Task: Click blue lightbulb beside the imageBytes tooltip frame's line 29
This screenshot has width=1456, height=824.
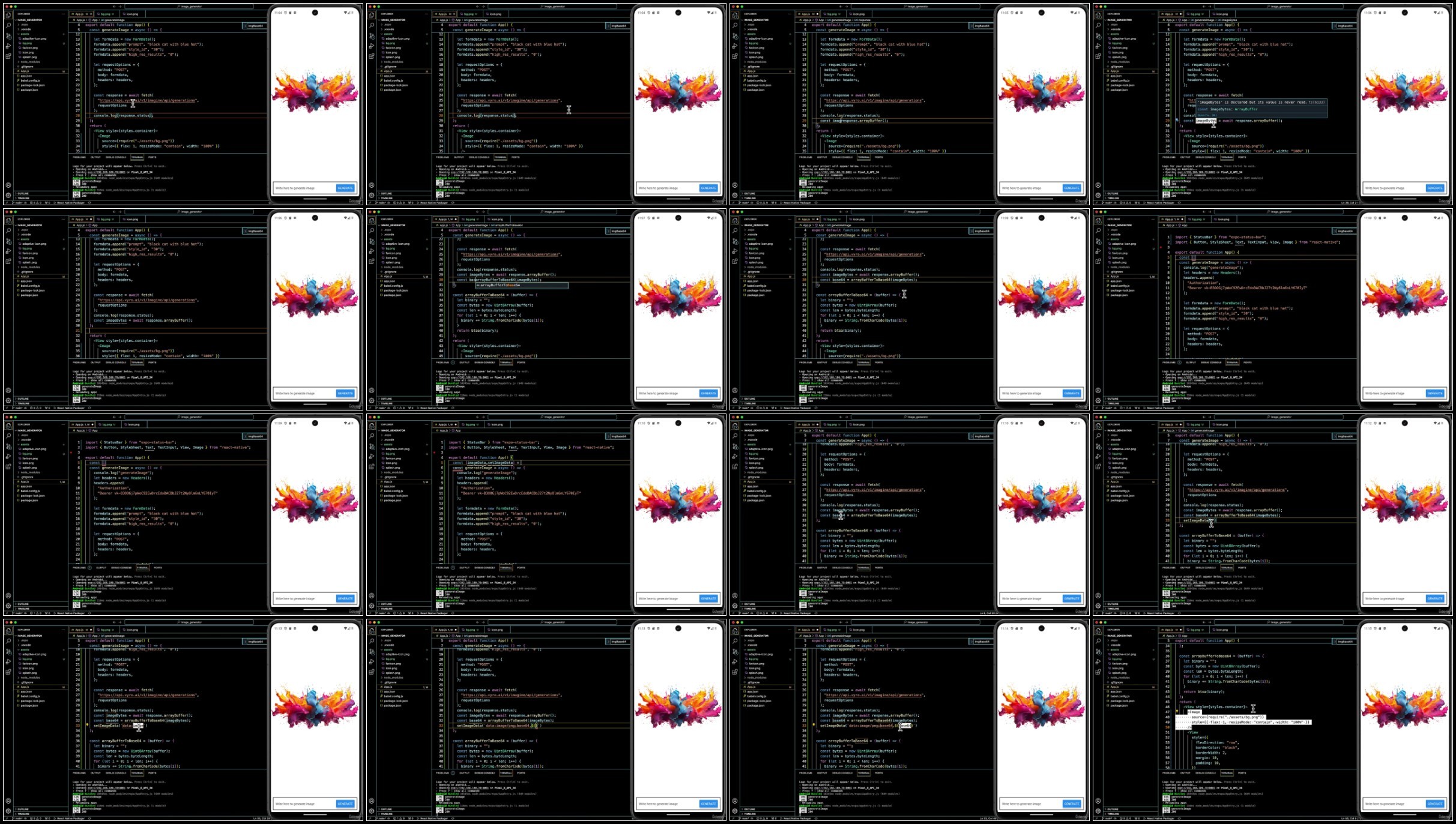Action: pos(1177,120)
